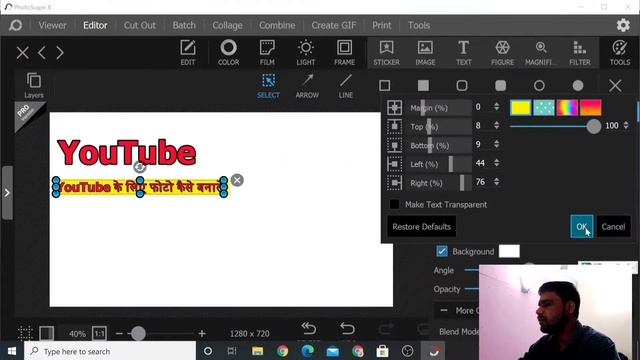Switch to the Print tab
The width and height of the screenshot is (640, 360).
coord(382,25)
